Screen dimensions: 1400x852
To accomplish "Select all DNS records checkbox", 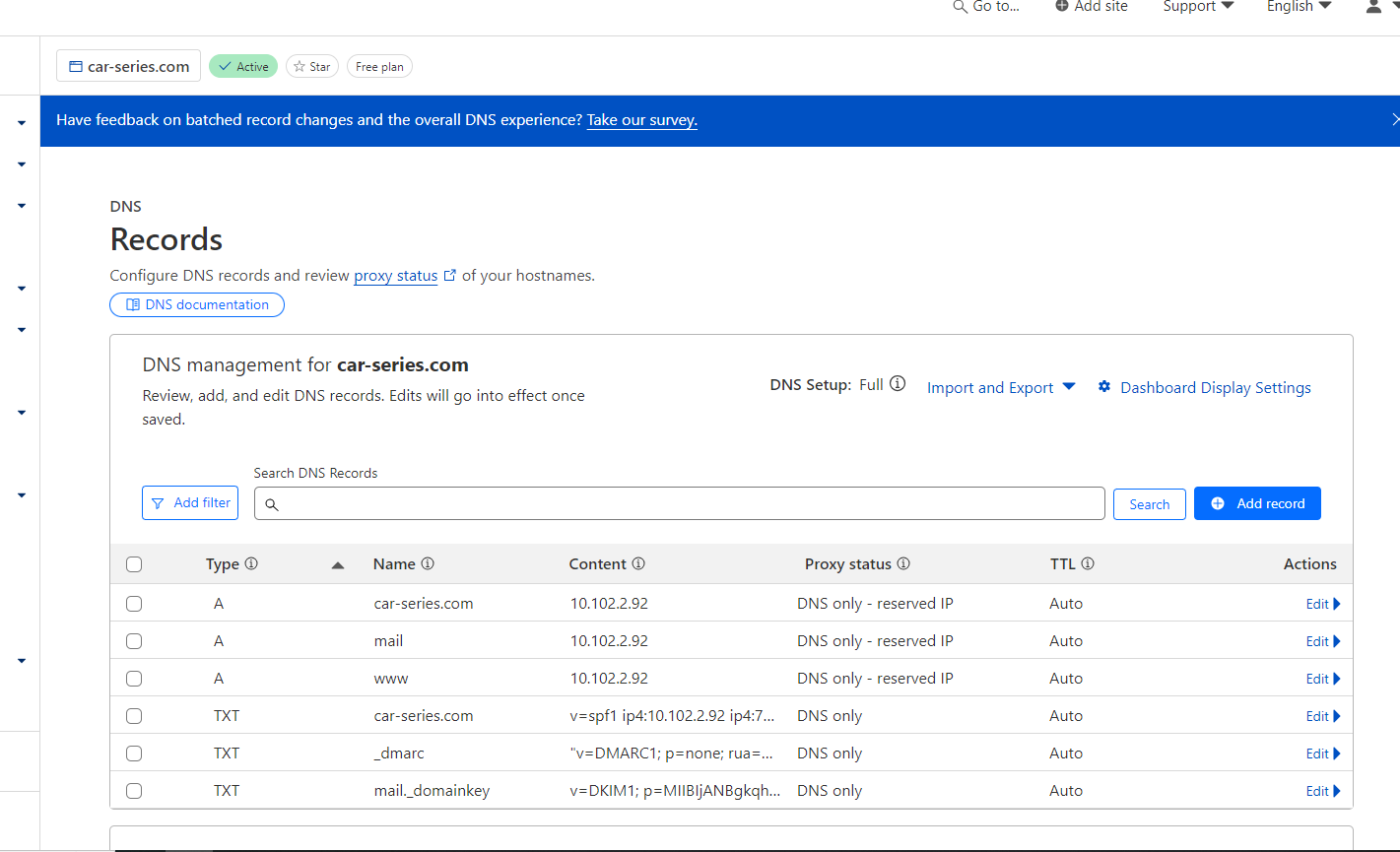I will point(134,564).
